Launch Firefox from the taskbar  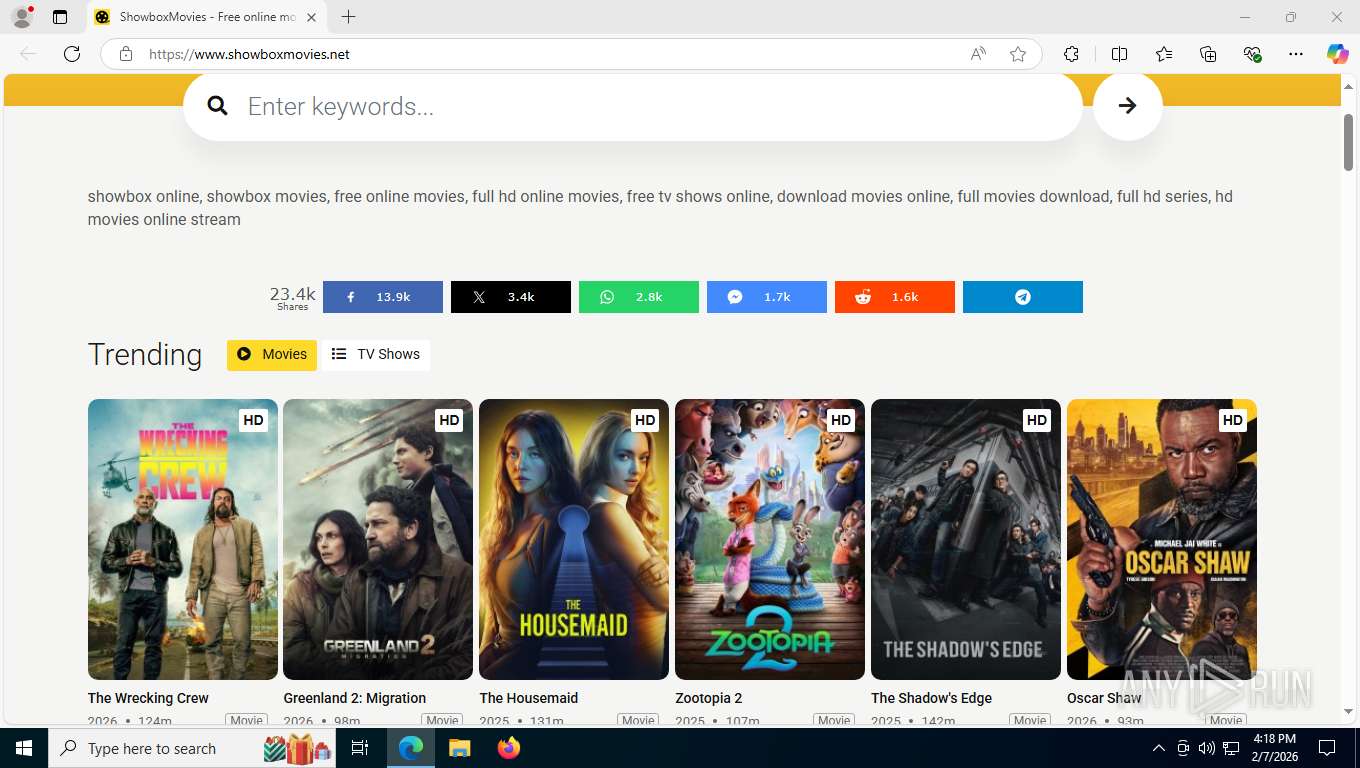coord(509,748)
